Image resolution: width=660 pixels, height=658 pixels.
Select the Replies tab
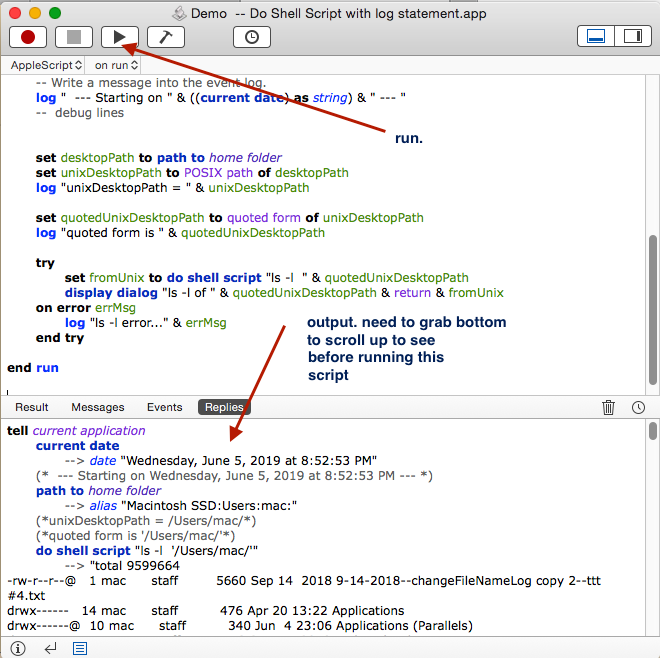[224, 407]
